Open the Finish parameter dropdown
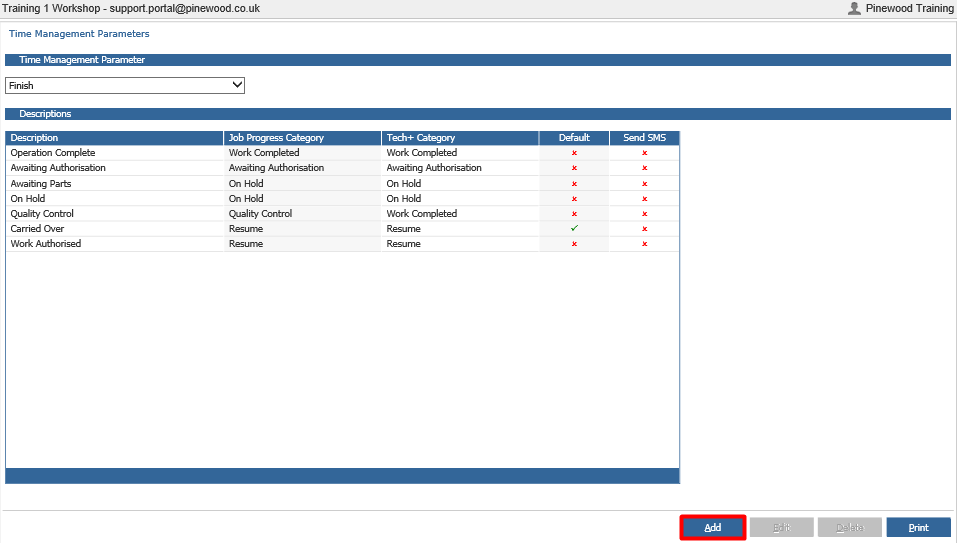 click(125, 85)
